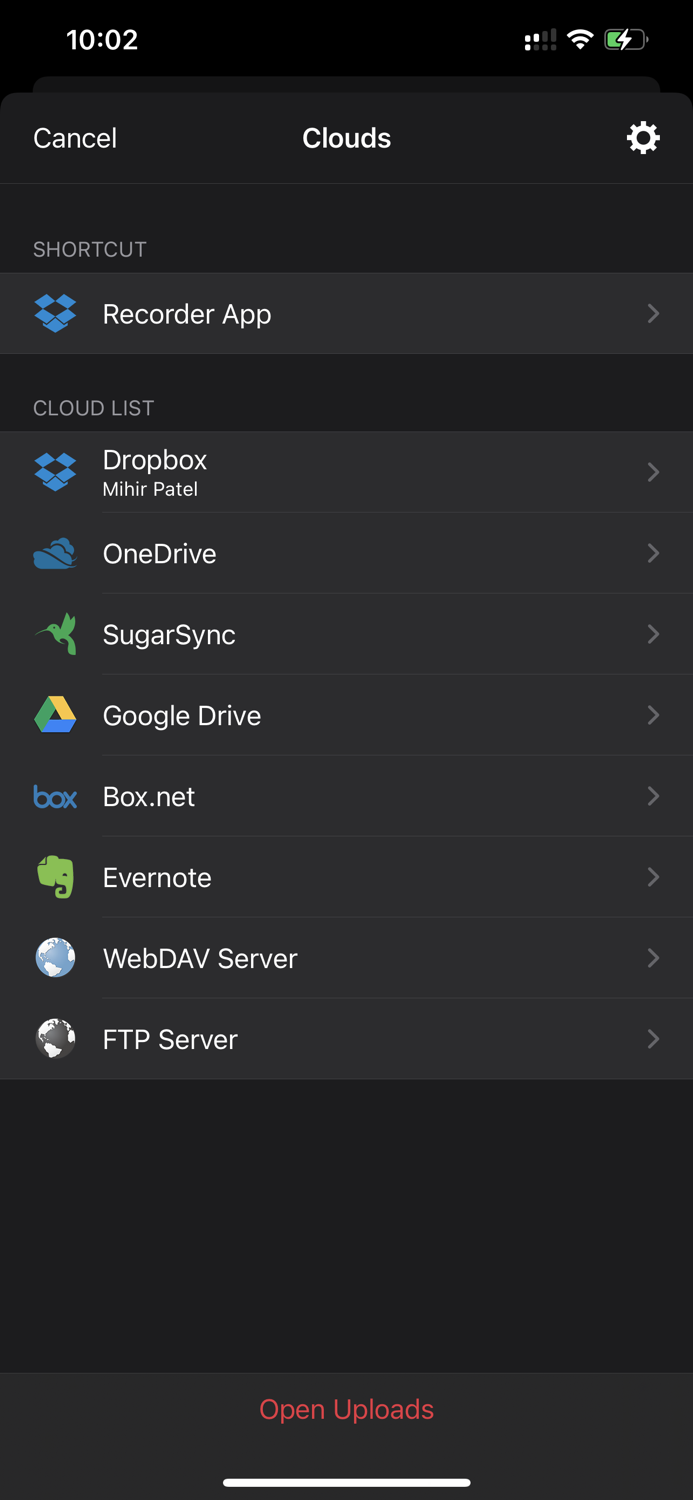Open the OneDrive chevron arrow
The image size is (693, 1500).
(653, 553)
